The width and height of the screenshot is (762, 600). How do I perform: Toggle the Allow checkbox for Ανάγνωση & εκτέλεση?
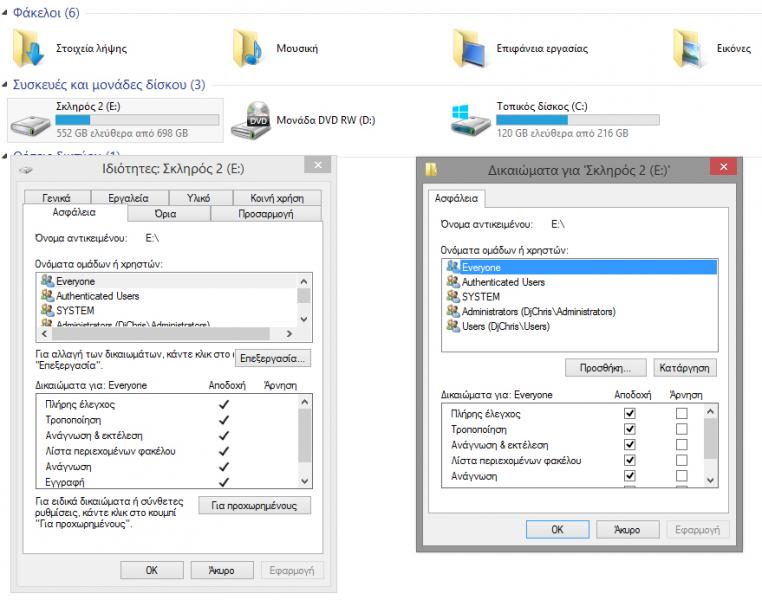click(630, 445)
